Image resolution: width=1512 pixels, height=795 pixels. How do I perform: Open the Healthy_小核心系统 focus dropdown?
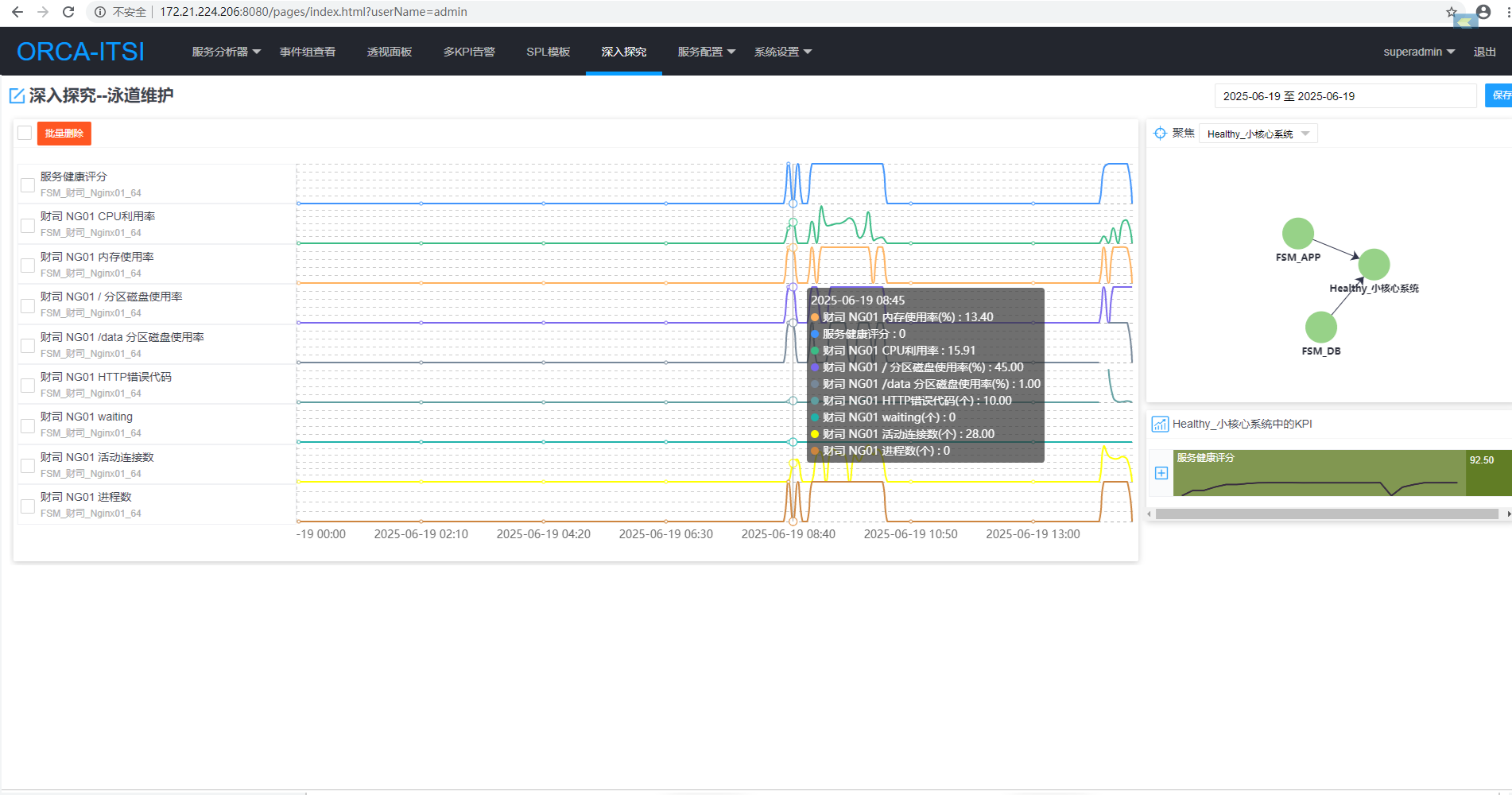tap(1258, 134)
